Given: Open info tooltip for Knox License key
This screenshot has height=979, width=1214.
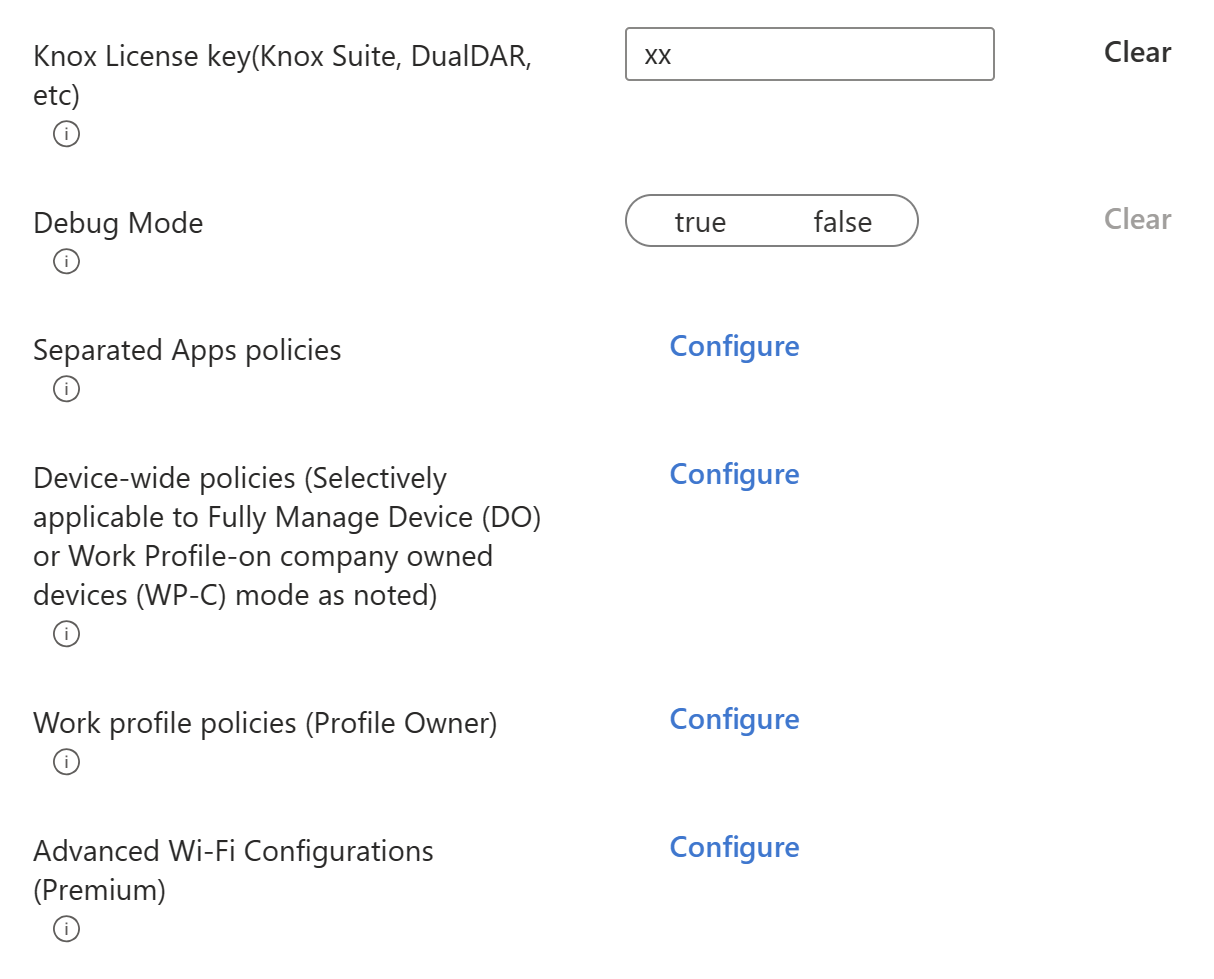Looking at the screenshot, I should [65, 133].
